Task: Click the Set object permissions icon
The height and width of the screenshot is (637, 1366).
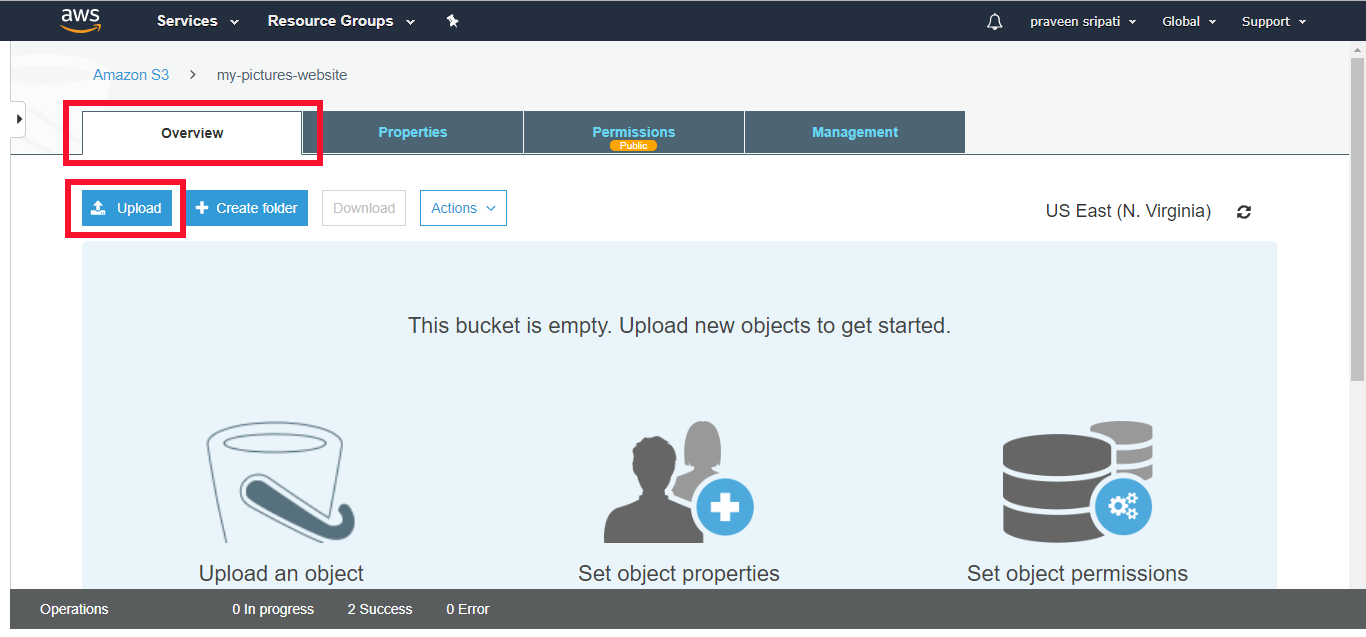Action: (1076, 482)
